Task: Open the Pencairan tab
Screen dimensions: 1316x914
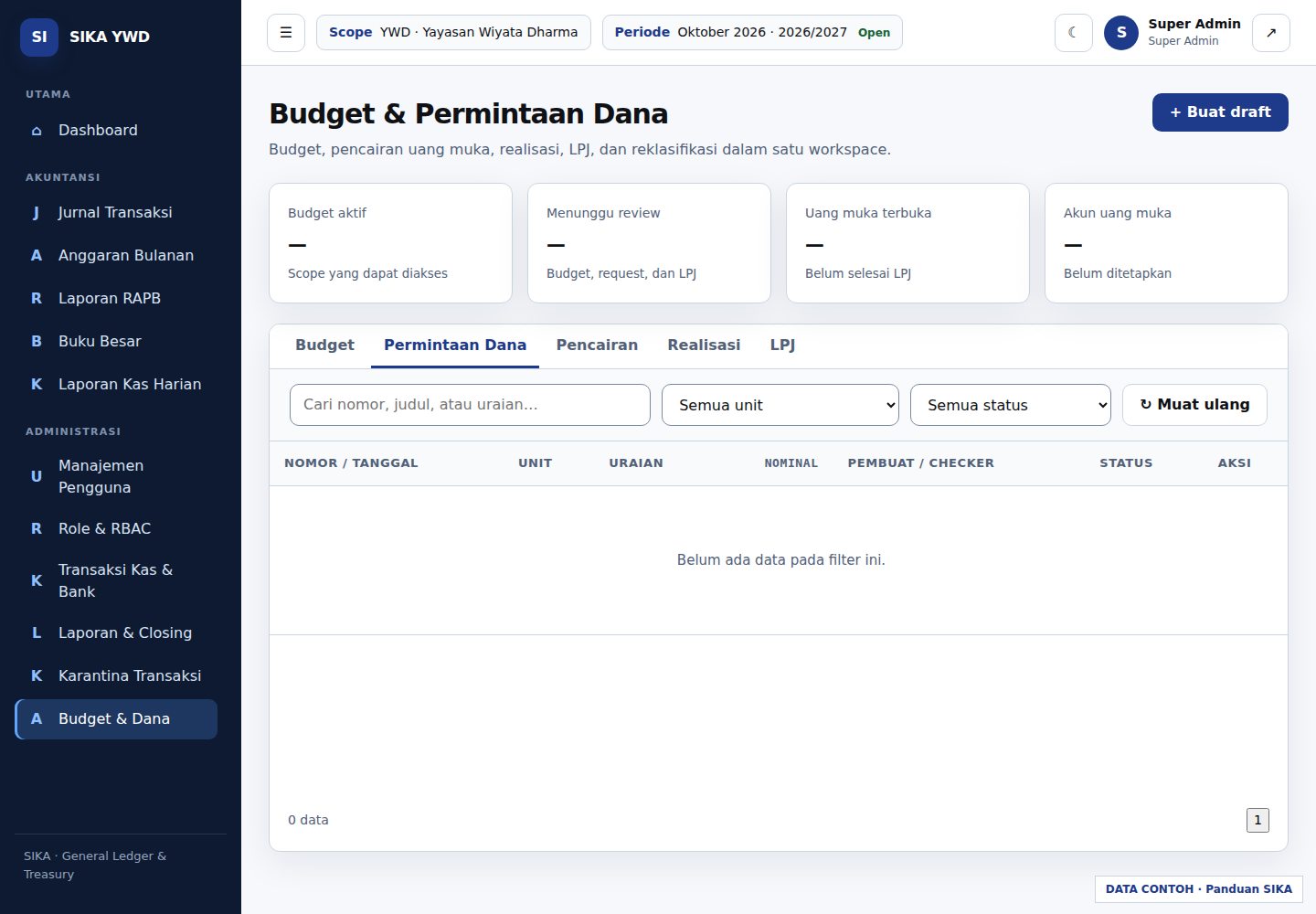Action: 597,345
